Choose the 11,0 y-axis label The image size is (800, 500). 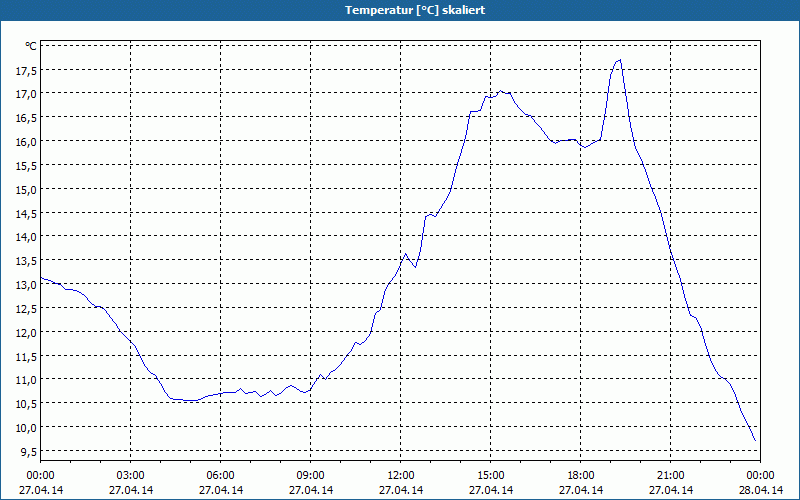point(27,380)
